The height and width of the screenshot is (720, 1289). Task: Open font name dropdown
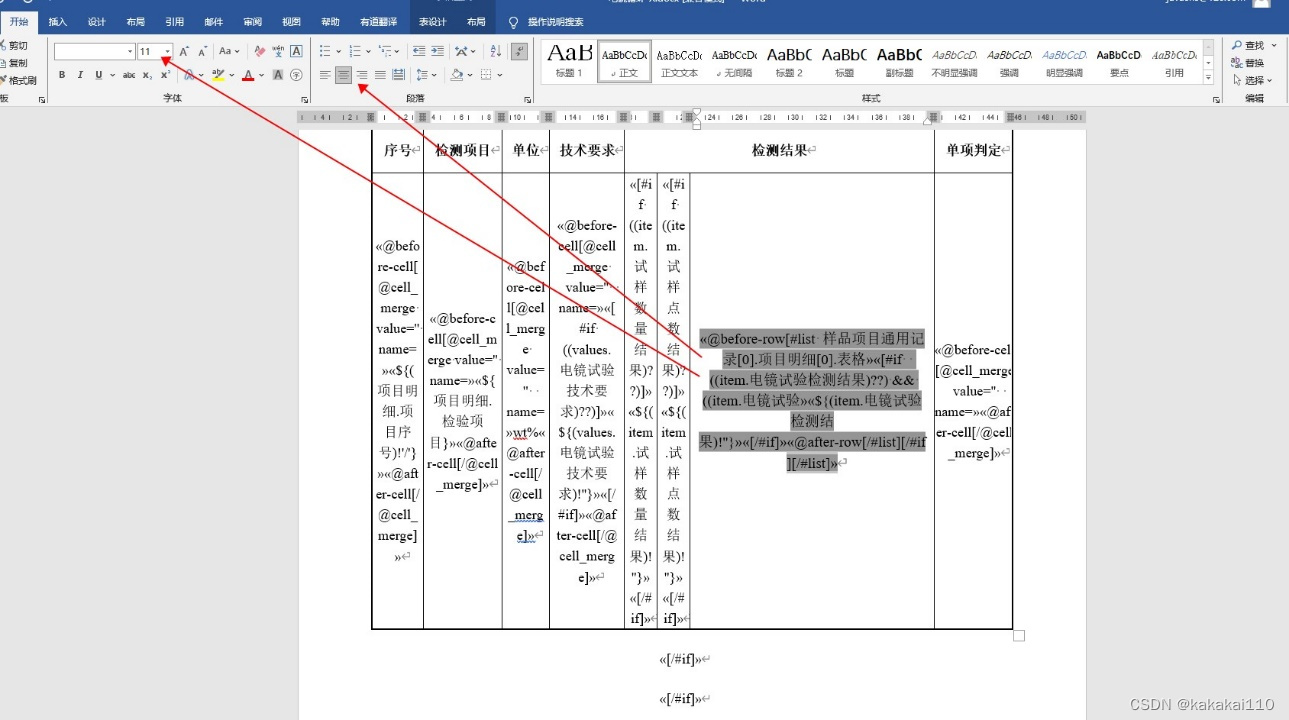pos(130,51)
